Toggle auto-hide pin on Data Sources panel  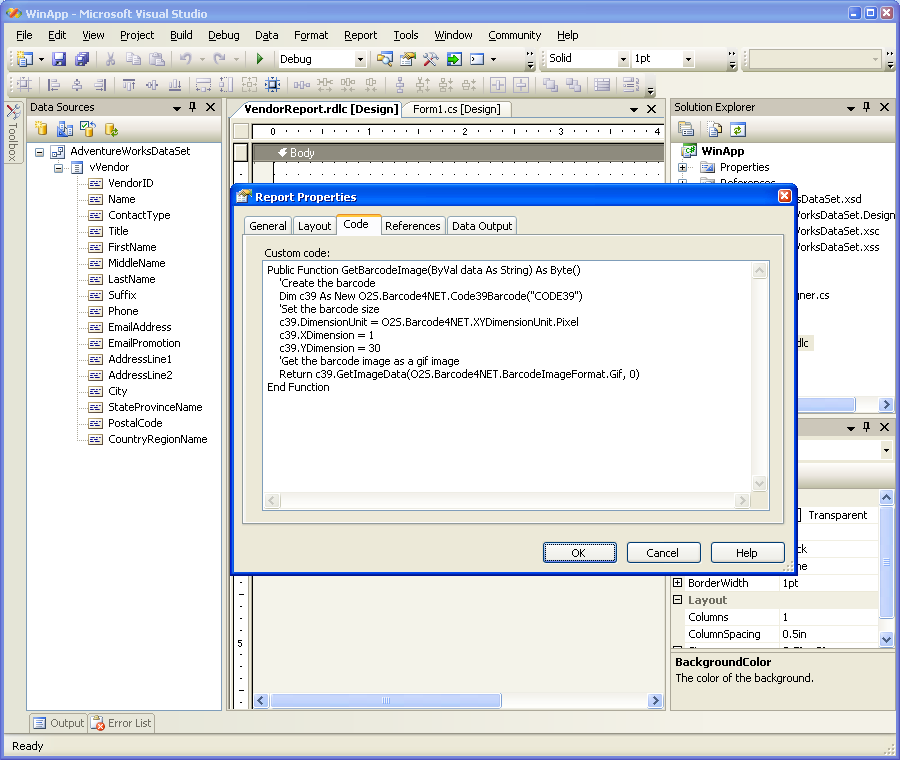point(193,107)
